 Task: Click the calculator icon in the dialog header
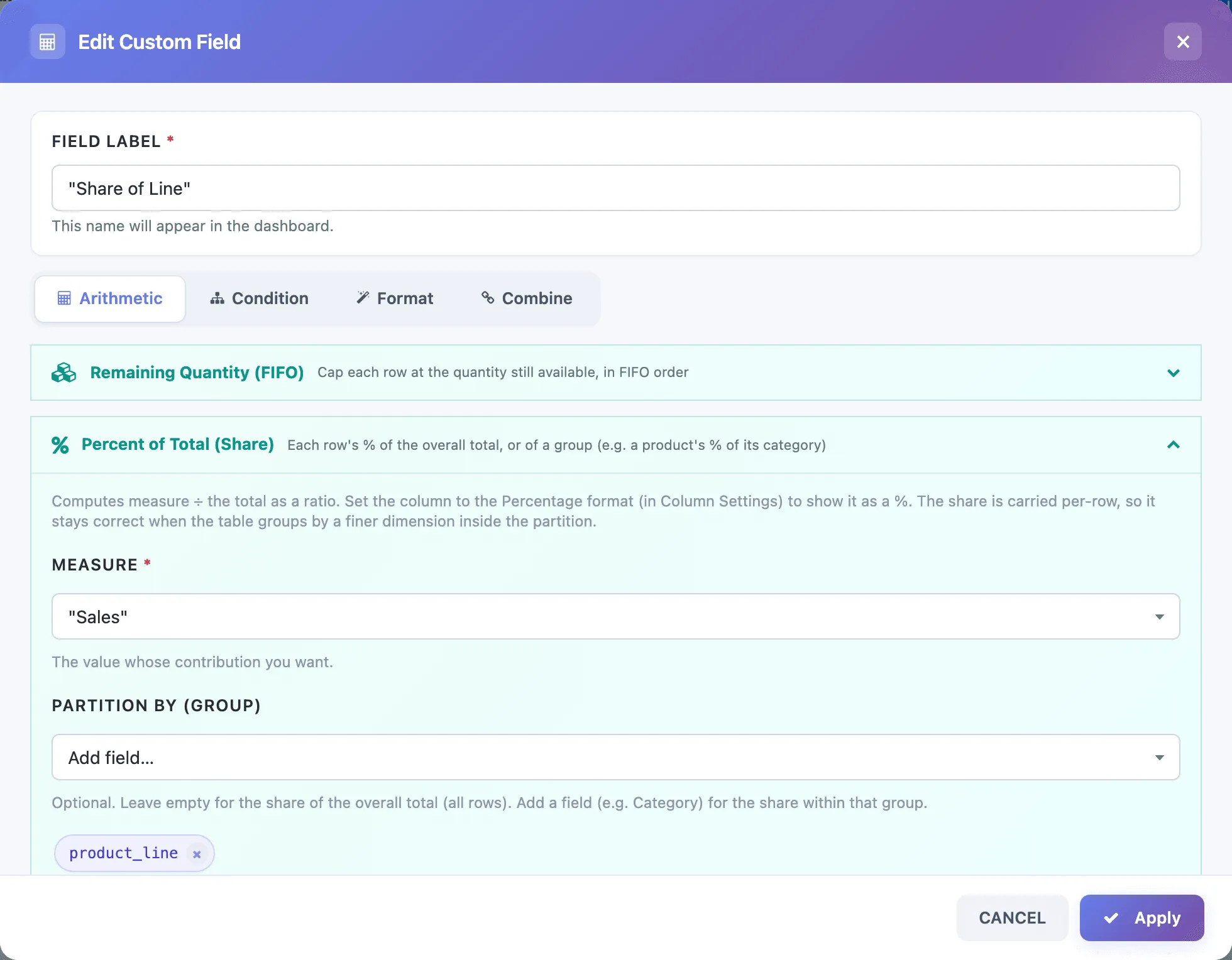click(47, 42)
